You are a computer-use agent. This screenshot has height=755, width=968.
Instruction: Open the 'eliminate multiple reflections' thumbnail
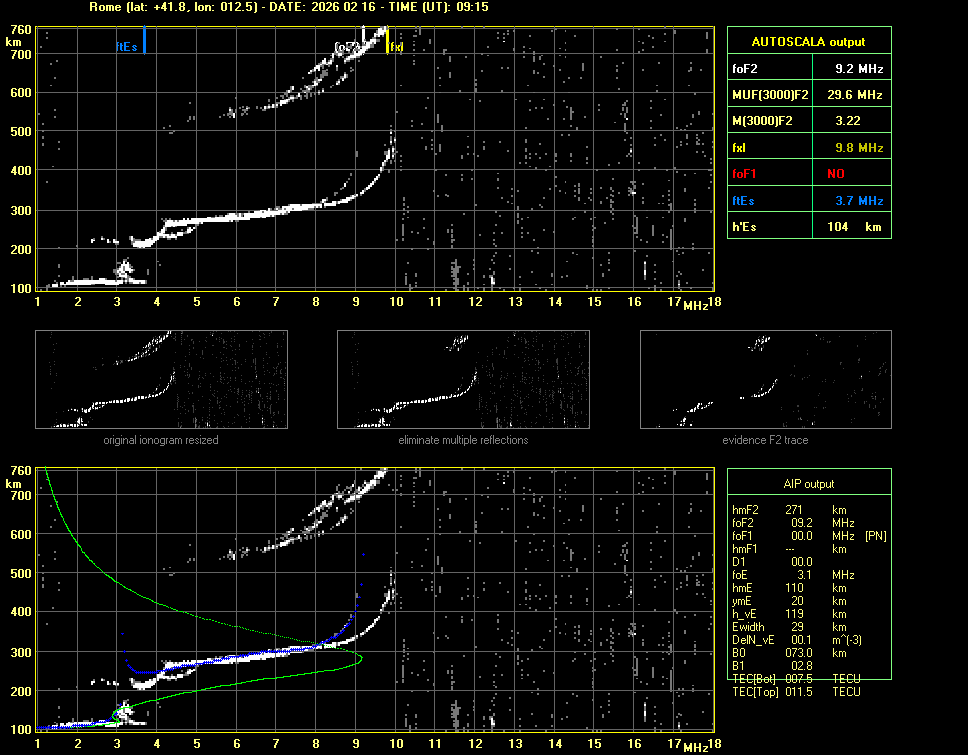pyautogui.click(x=463, y=379)
